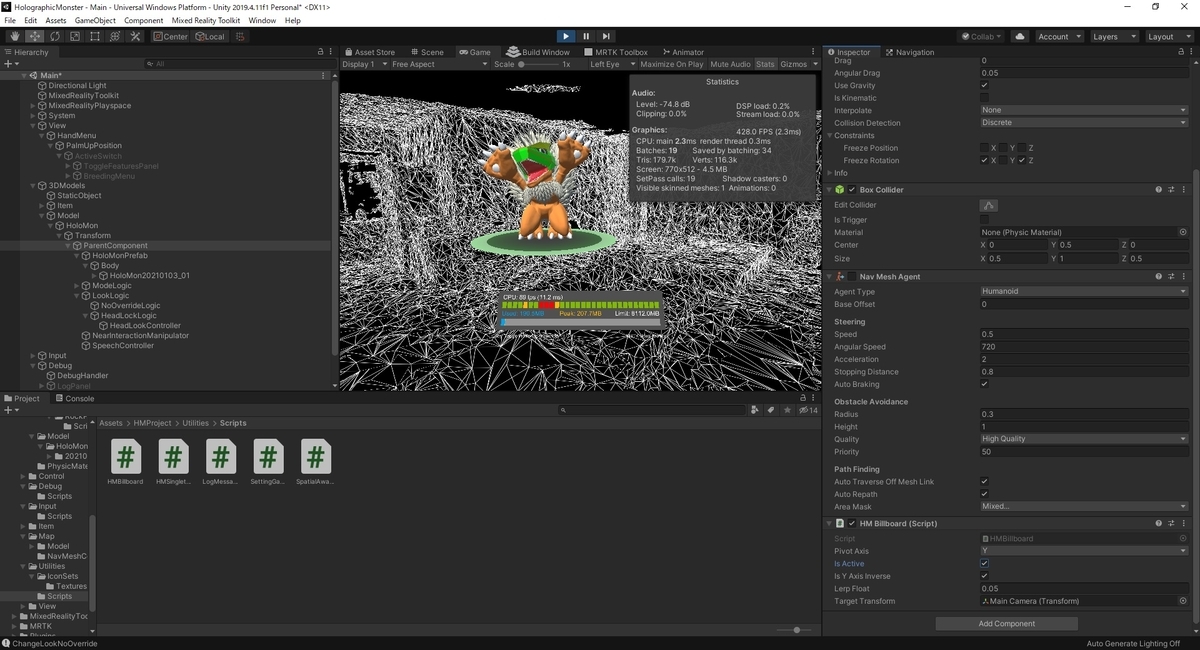1200x650 pixels.
Task: Toggle Use Gravity checkbox
Action: pyautogui.click(x=984, y=85)
